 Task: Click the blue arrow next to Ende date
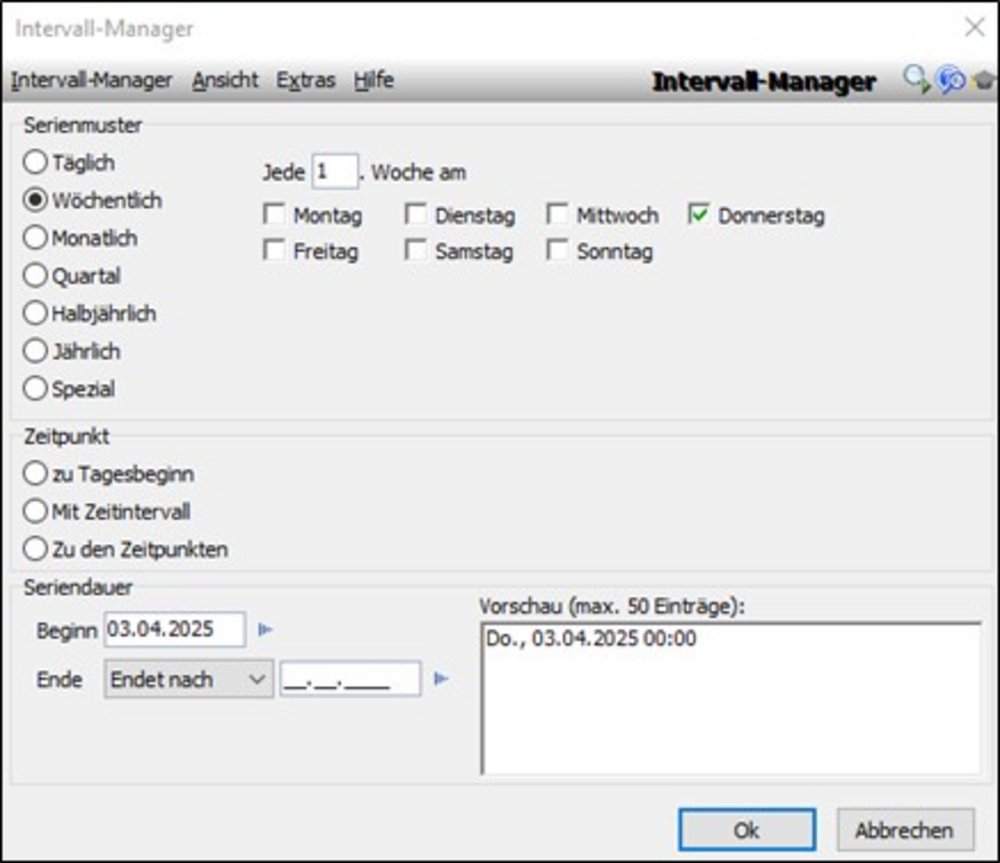[x=441, y=679]
